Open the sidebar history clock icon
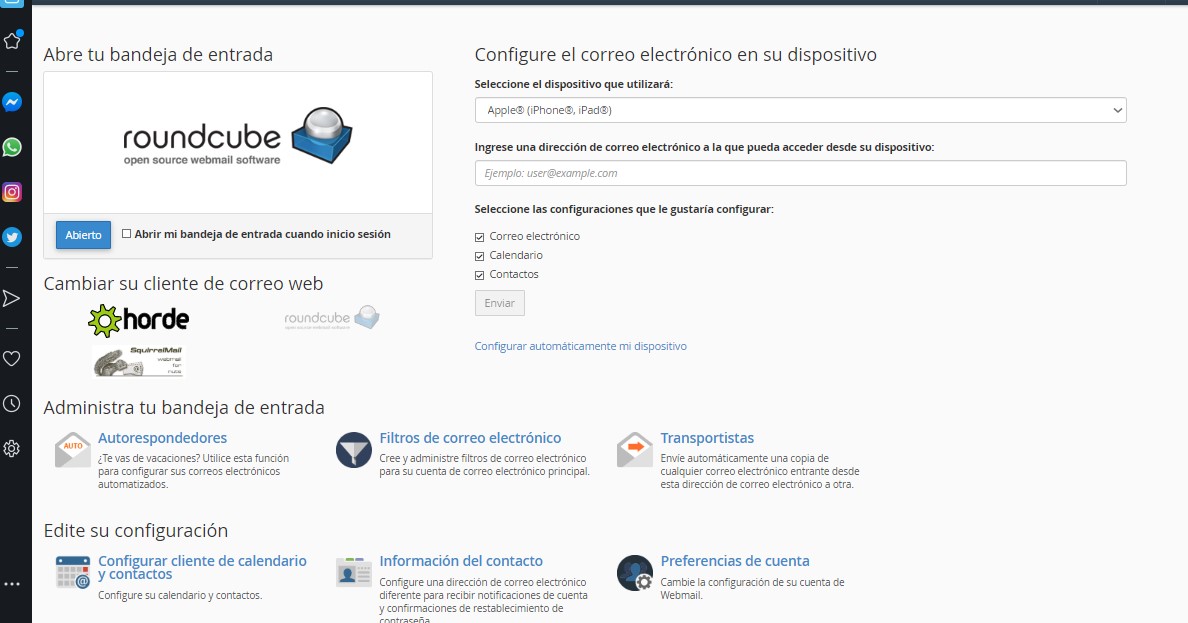The height and width of the screenshot is (623, 1188). [12, 403]
